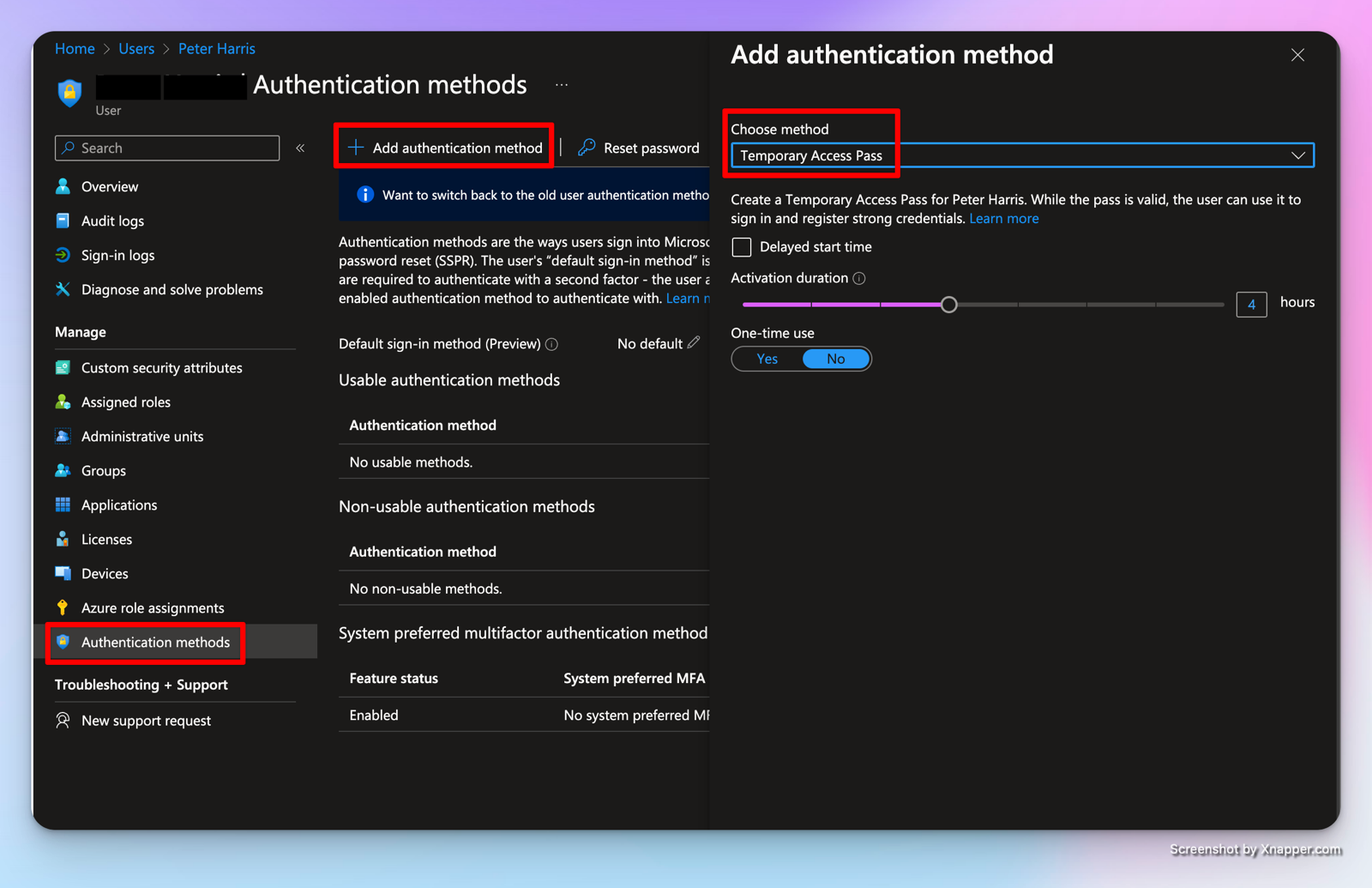Click the Applications grid icon
Viewport: 1372px width, 888px height.
click(x=63, y=504)
